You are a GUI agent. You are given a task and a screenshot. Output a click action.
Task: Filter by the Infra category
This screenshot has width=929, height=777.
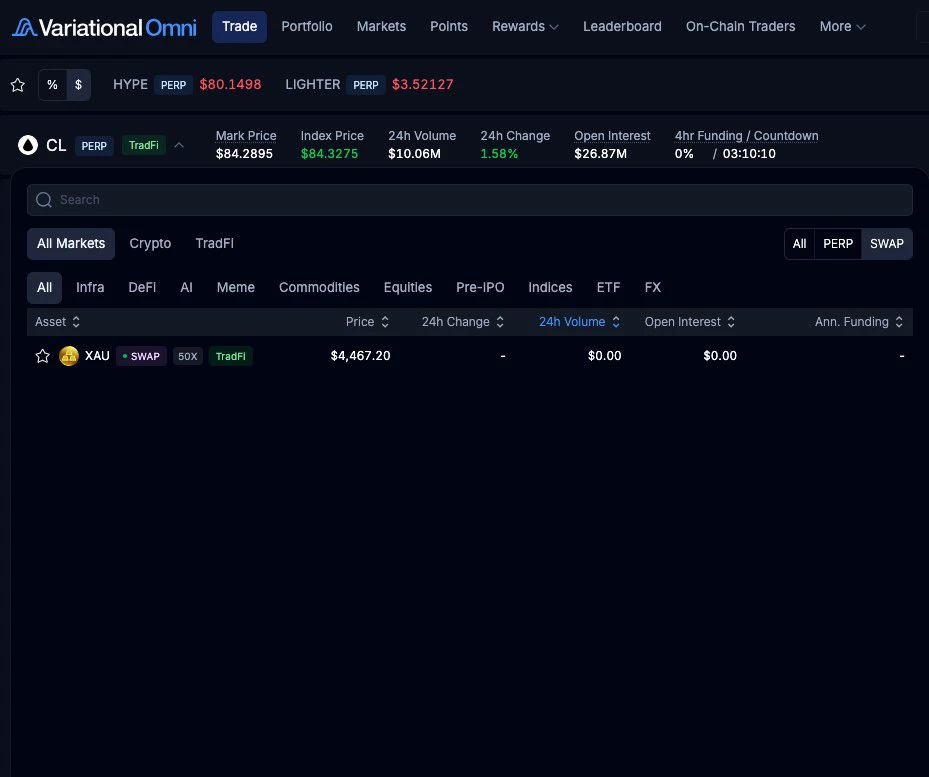(x=90, y=287)
